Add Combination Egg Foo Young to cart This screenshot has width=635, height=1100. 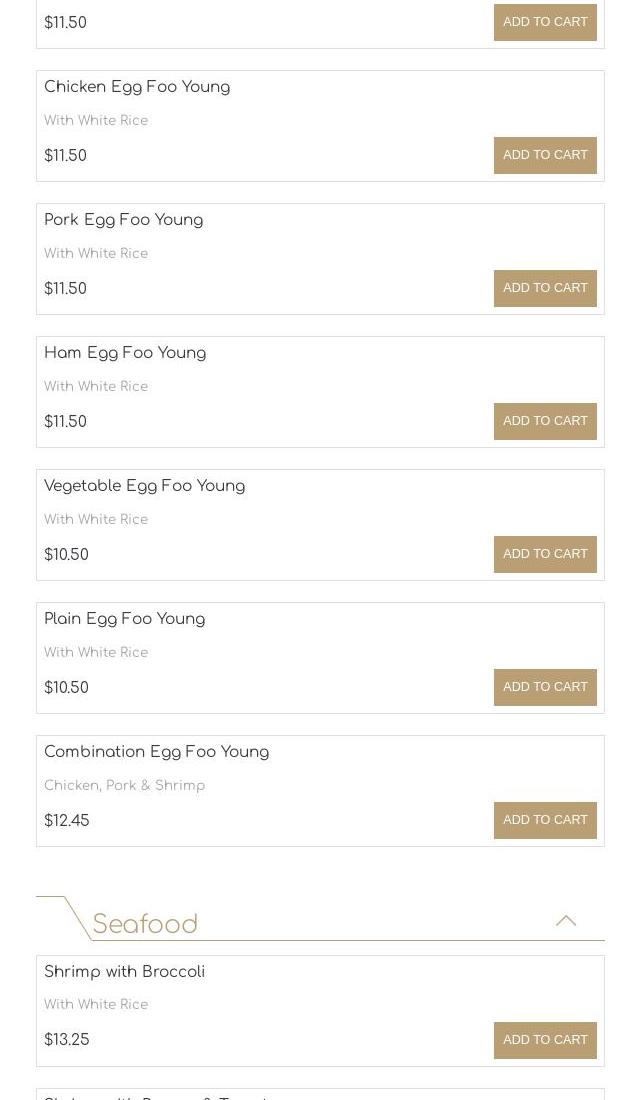point(545,820)
